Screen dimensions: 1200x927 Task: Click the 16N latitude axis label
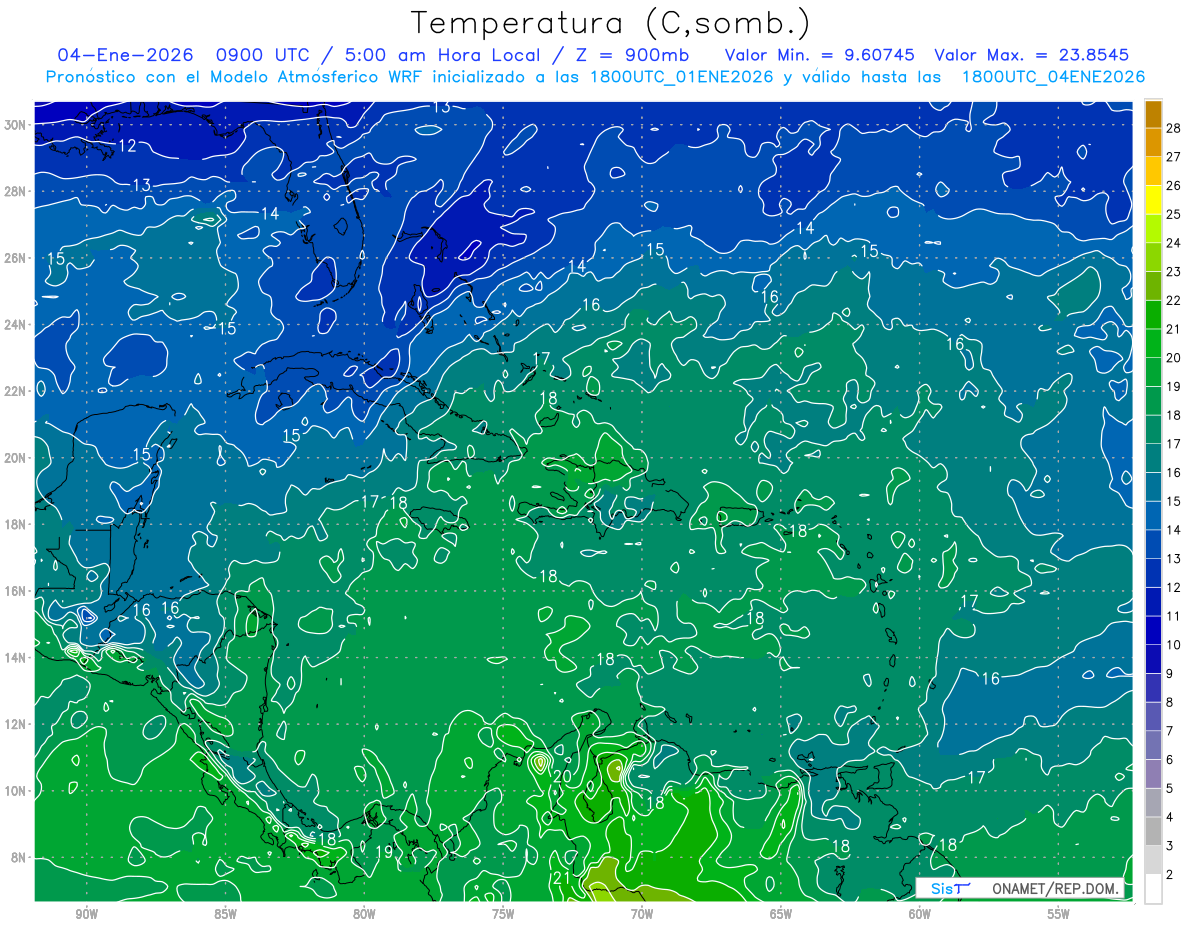(16, 590)
